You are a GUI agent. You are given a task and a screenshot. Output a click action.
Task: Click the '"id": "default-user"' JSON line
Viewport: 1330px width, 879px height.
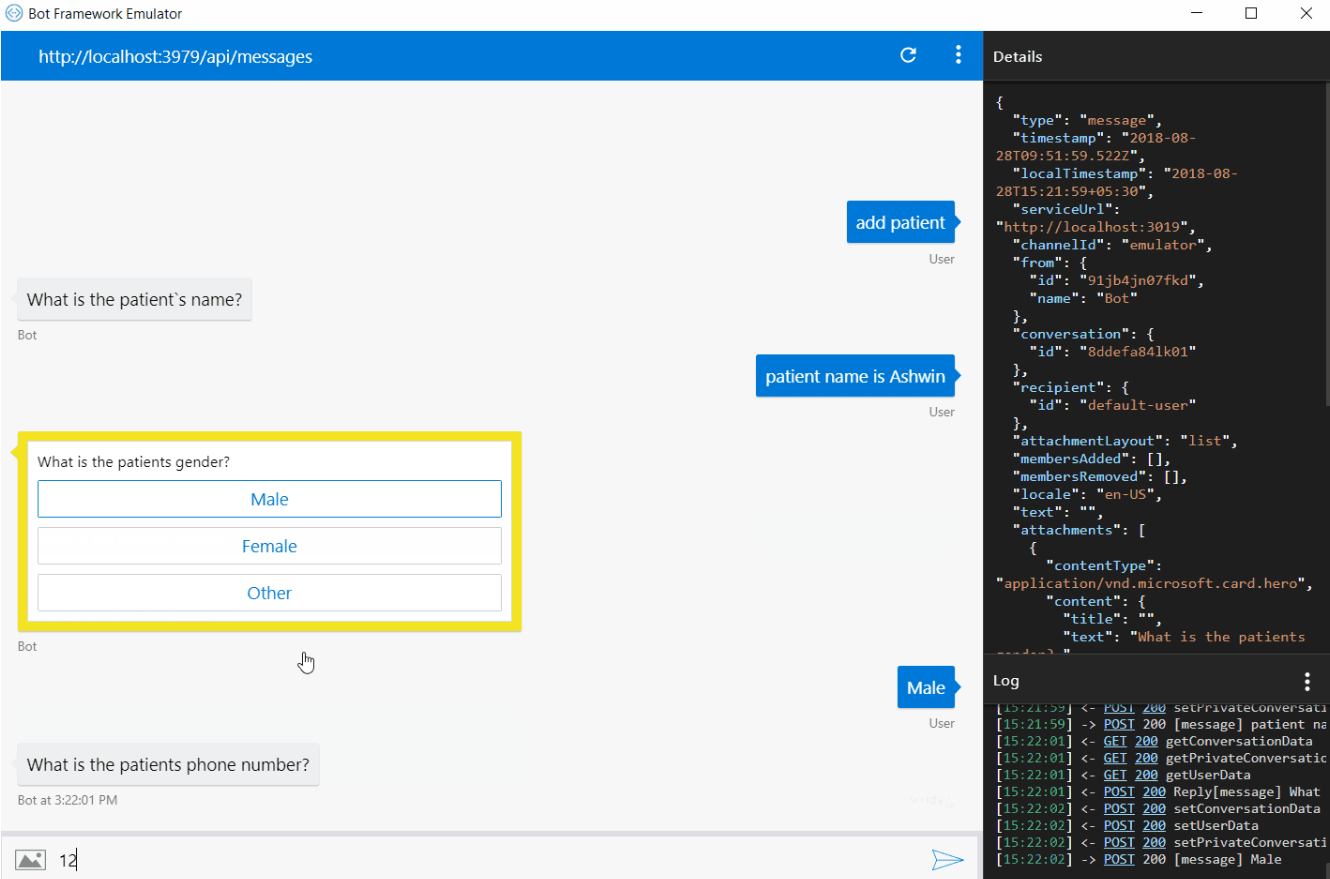click(x=1113, y=405)
